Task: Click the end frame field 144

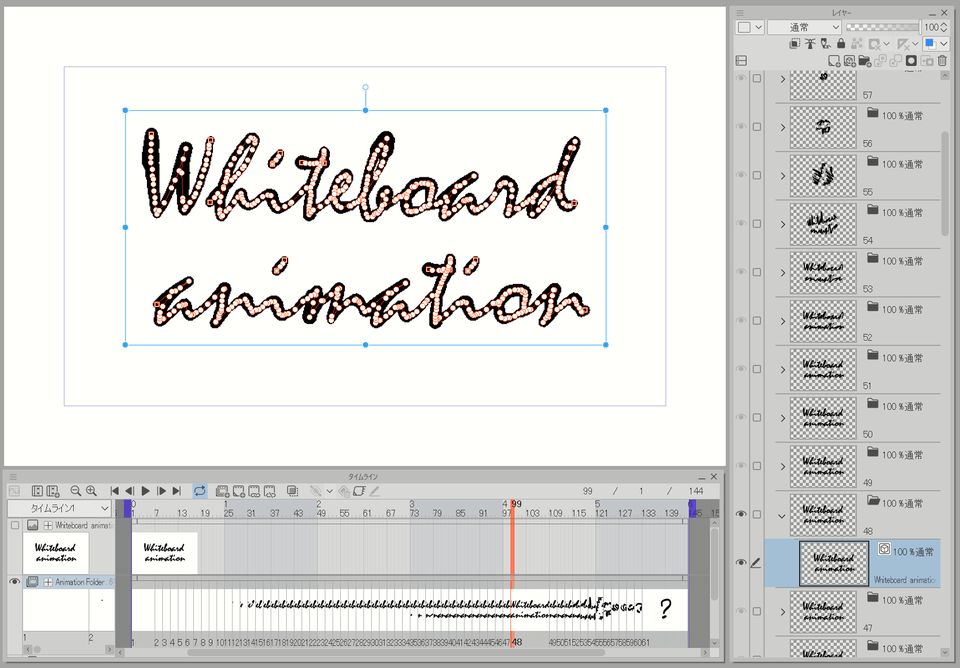Action: point(696,491)
